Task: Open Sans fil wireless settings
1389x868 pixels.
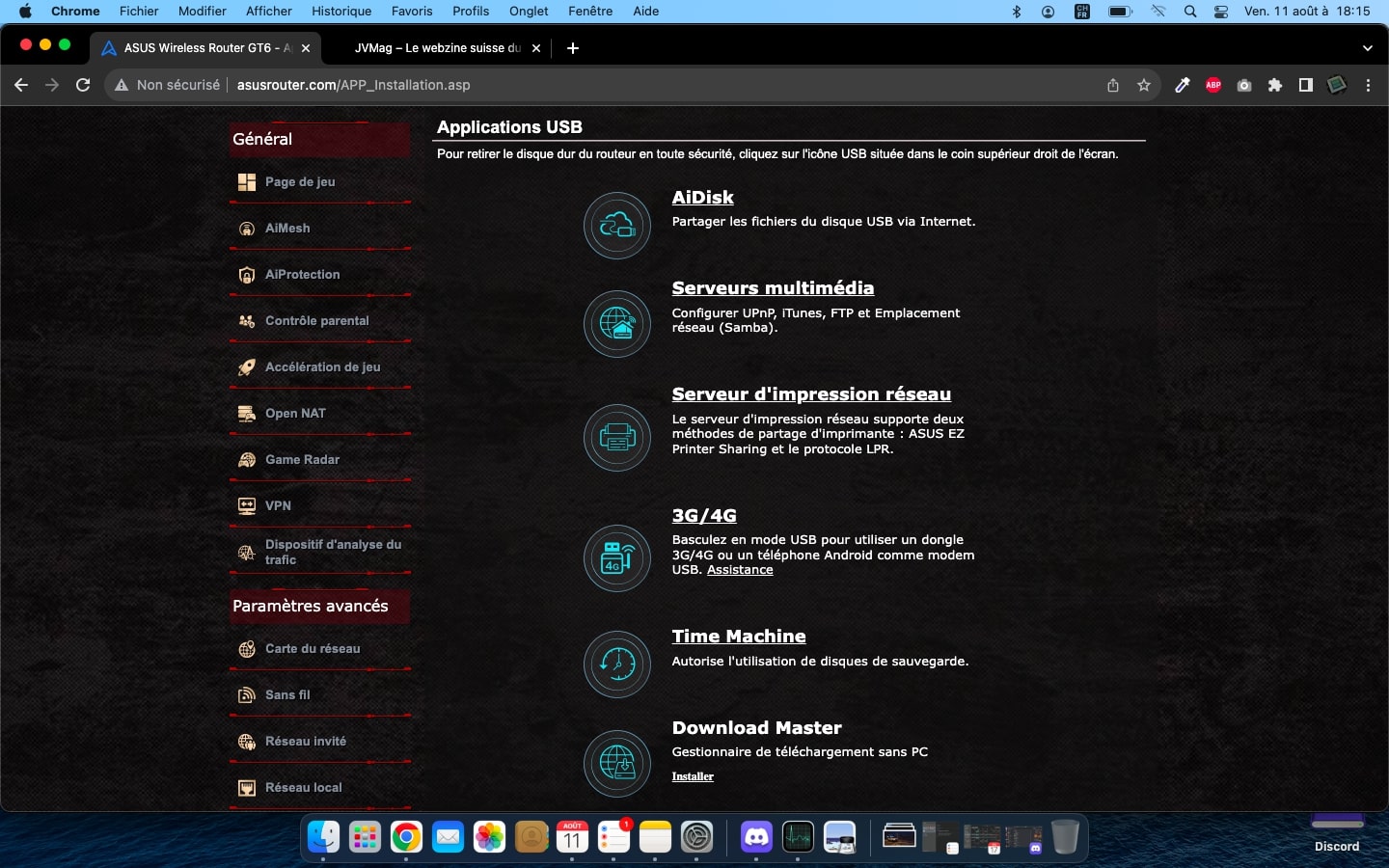Action: (x=320, y=694)
